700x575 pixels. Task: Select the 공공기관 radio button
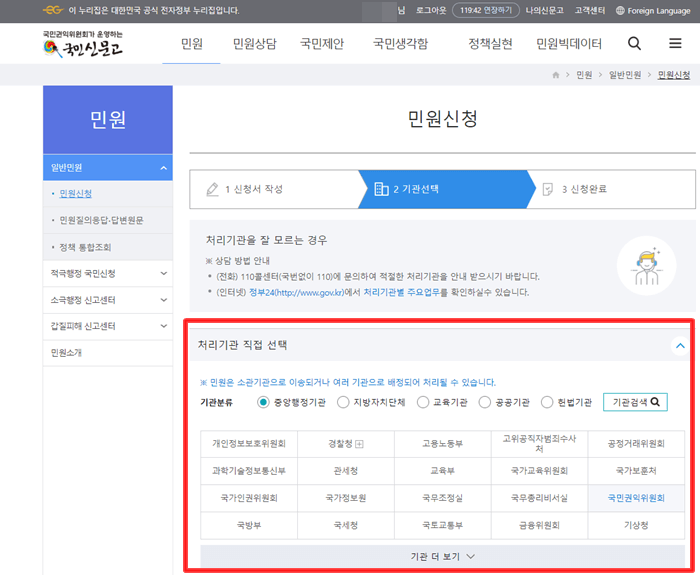(x=485, y=402)
